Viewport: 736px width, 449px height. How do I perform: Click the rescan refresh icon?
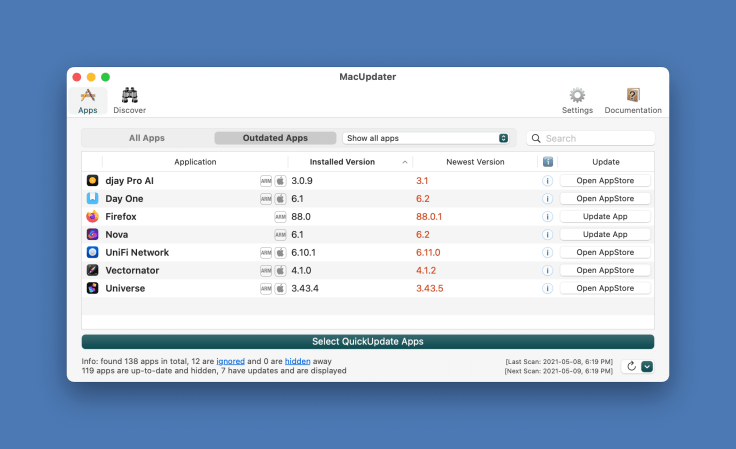coord(631,366)
